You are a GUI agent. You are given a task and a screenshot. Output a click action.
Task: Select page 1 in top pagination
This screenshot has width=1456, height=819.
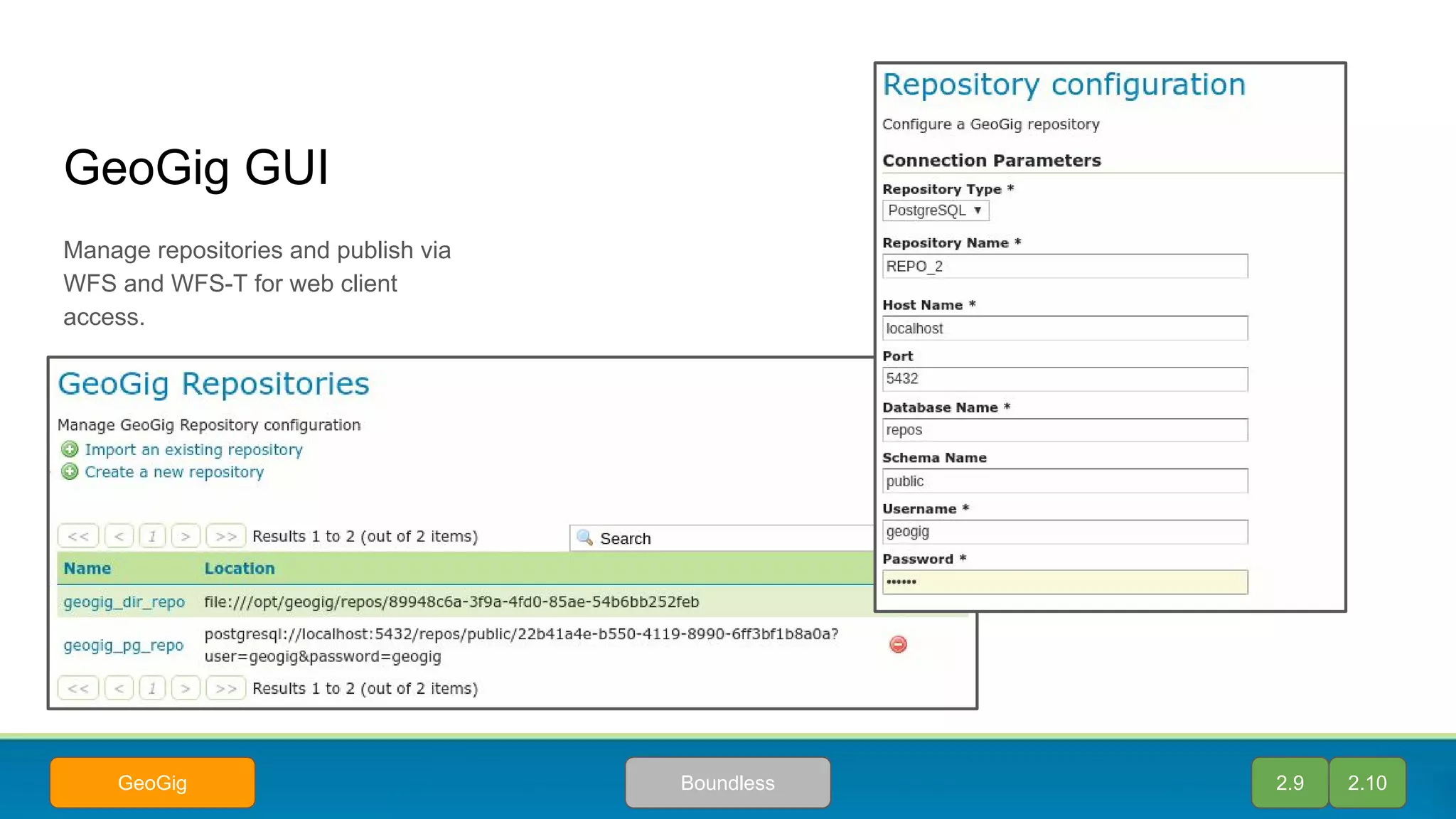point(152,536)
